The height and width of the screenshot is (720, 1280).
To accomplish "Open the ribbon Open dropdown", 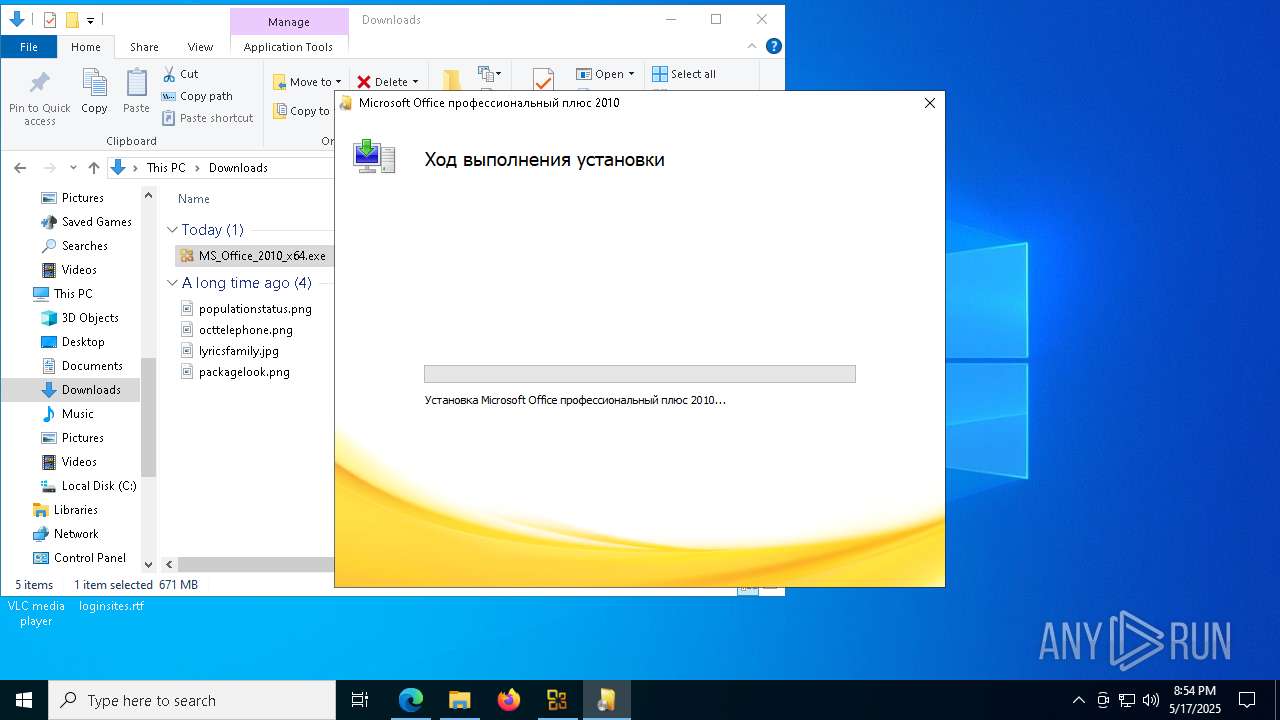I will pyautogui.click(x=605, y=74).
